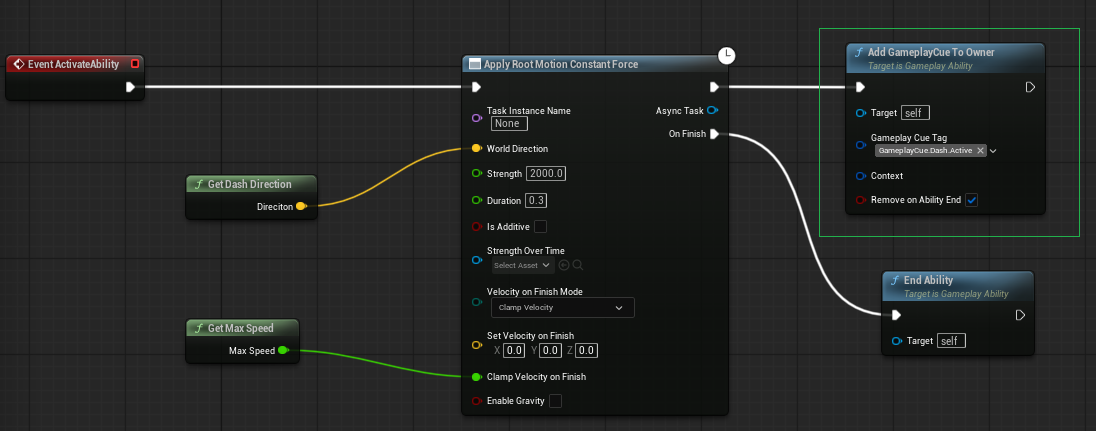Click Apply Root Motion Constant Force input exec pin
This screenshot has width=1096, height=431.
476,87
